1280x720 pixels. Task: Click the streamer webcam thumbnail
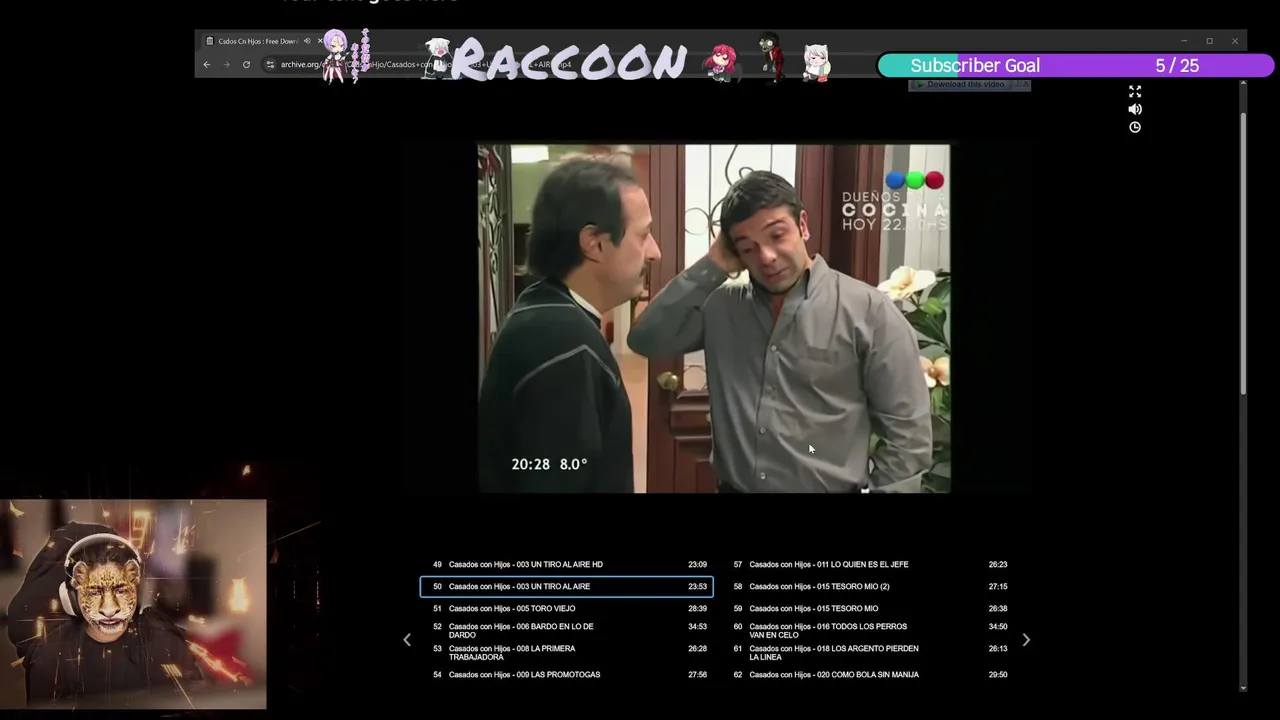pyautogui.click(x=133, y=604)
